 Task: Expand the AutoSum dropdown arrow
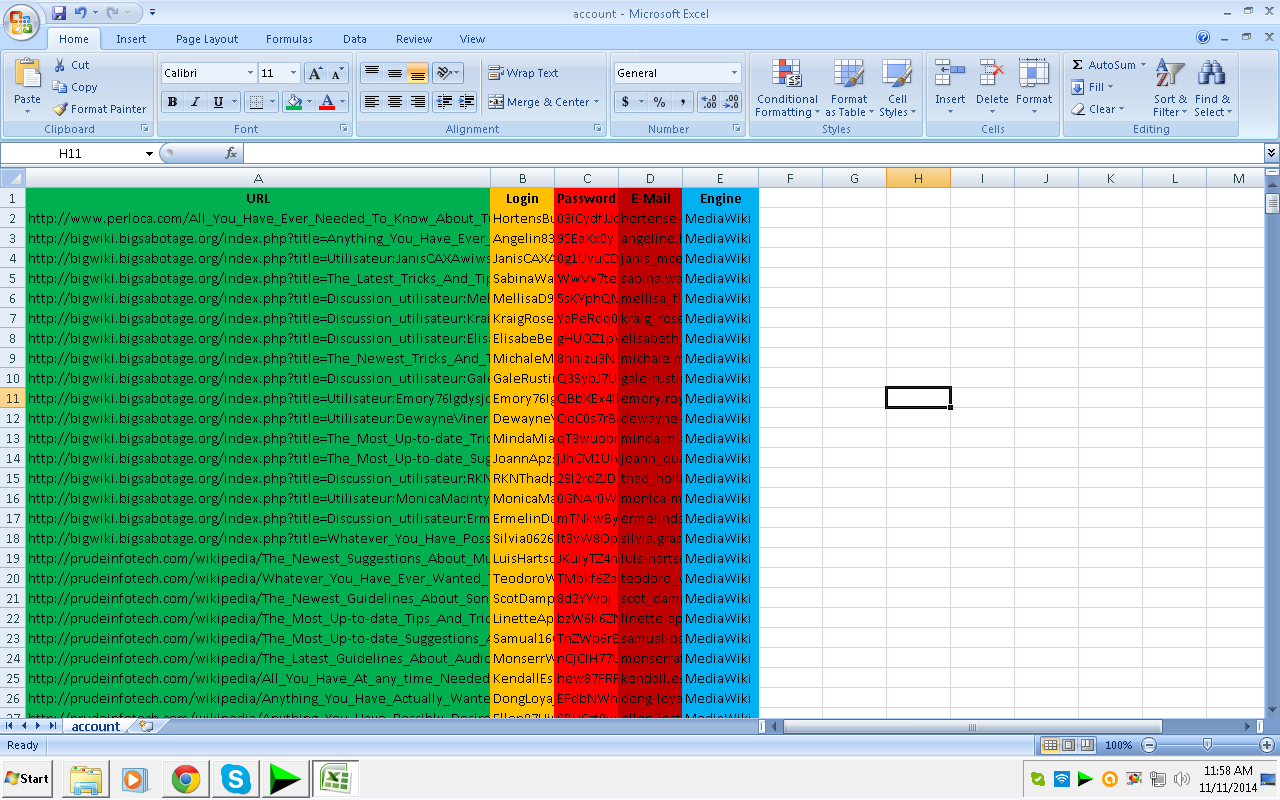coord(1143,65)
